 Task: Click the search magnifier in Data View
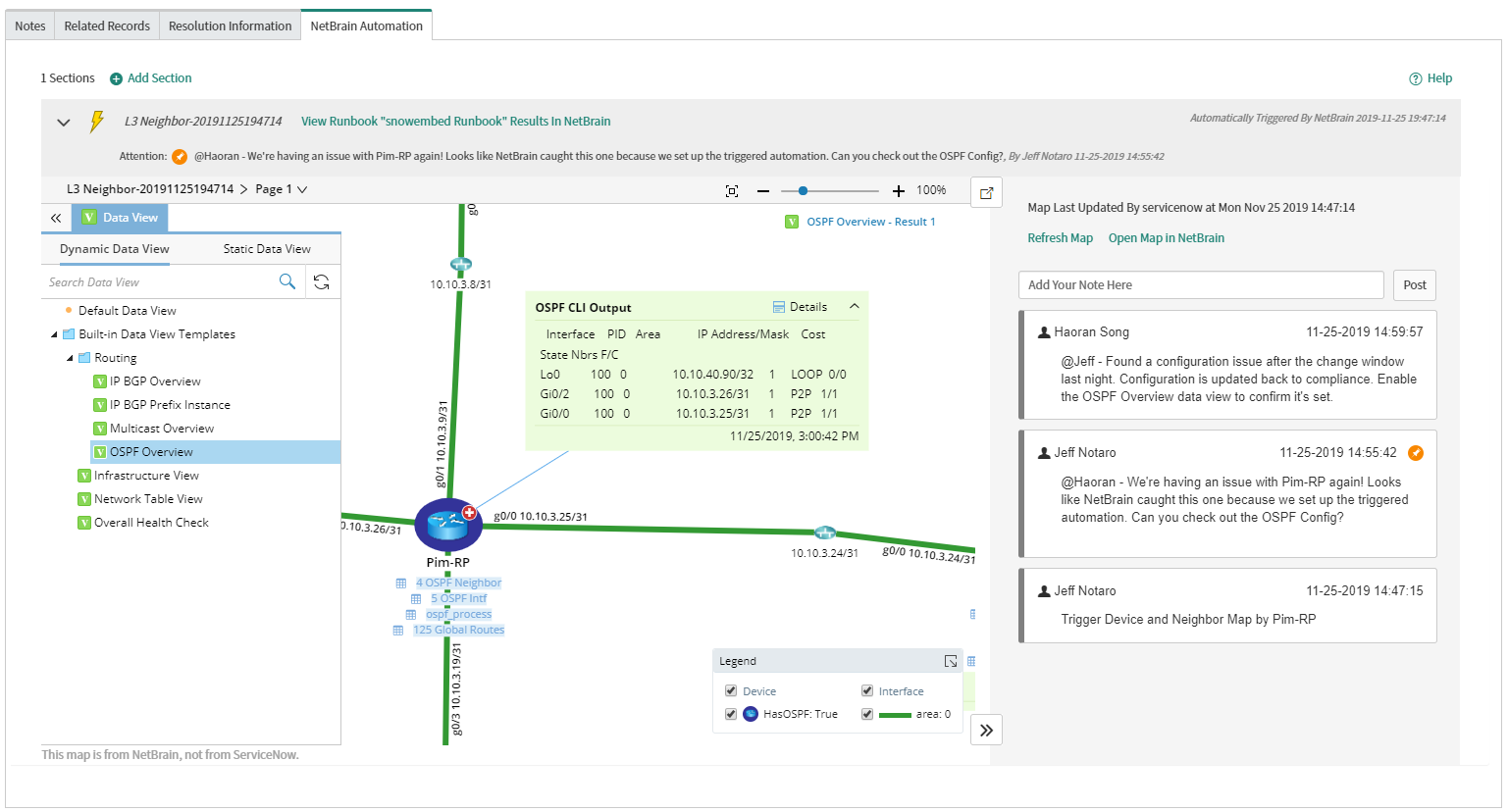click(x=287, y=281)
